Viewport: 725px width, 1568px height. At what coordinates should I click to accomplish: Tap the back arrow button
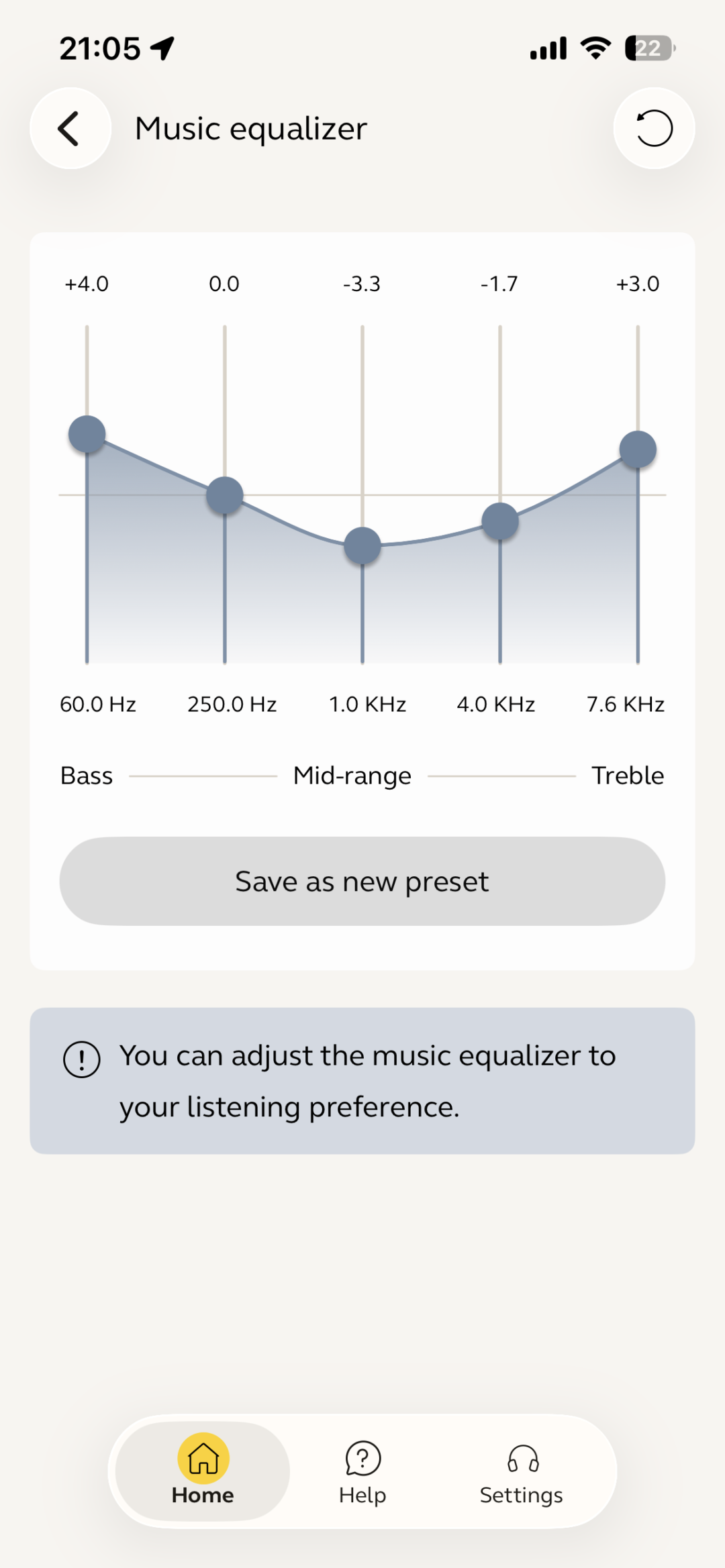point(70,128)
